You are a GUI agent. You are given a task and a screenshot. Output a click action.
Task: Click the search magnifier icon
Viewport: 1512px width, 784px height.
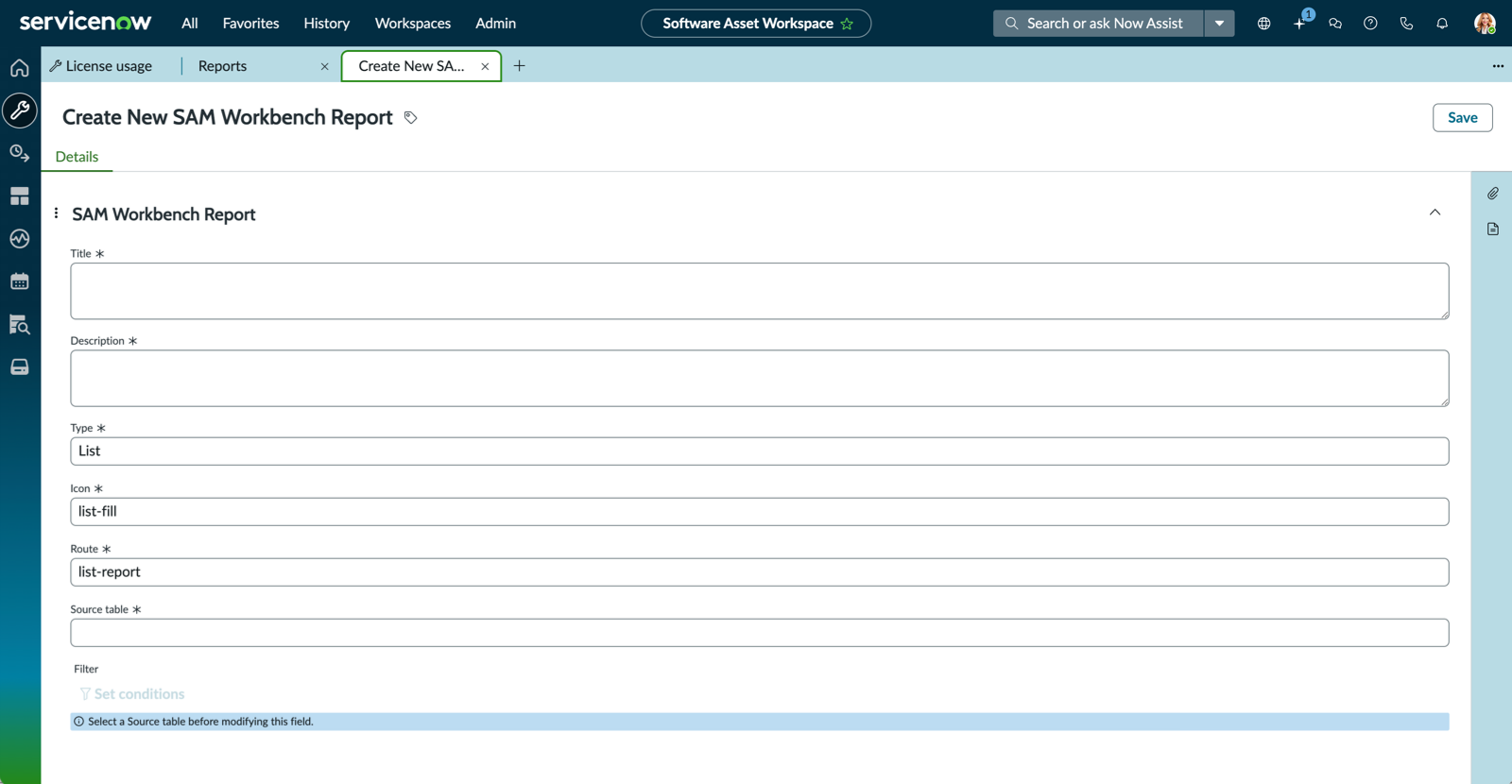coord(1011,24)
